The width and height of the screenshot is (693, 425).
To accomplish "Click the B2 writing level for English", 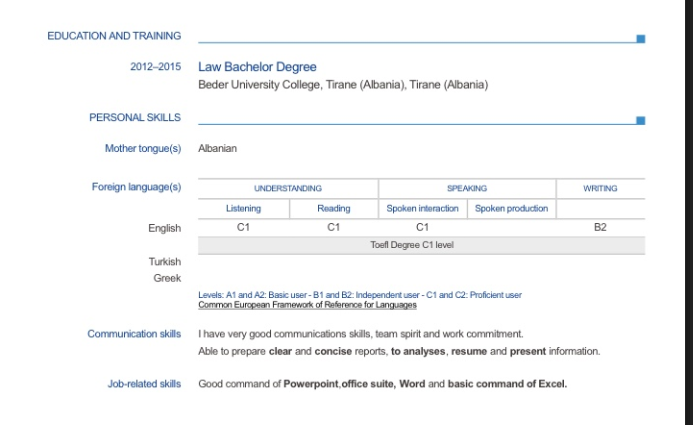I will tap(600, 228).
